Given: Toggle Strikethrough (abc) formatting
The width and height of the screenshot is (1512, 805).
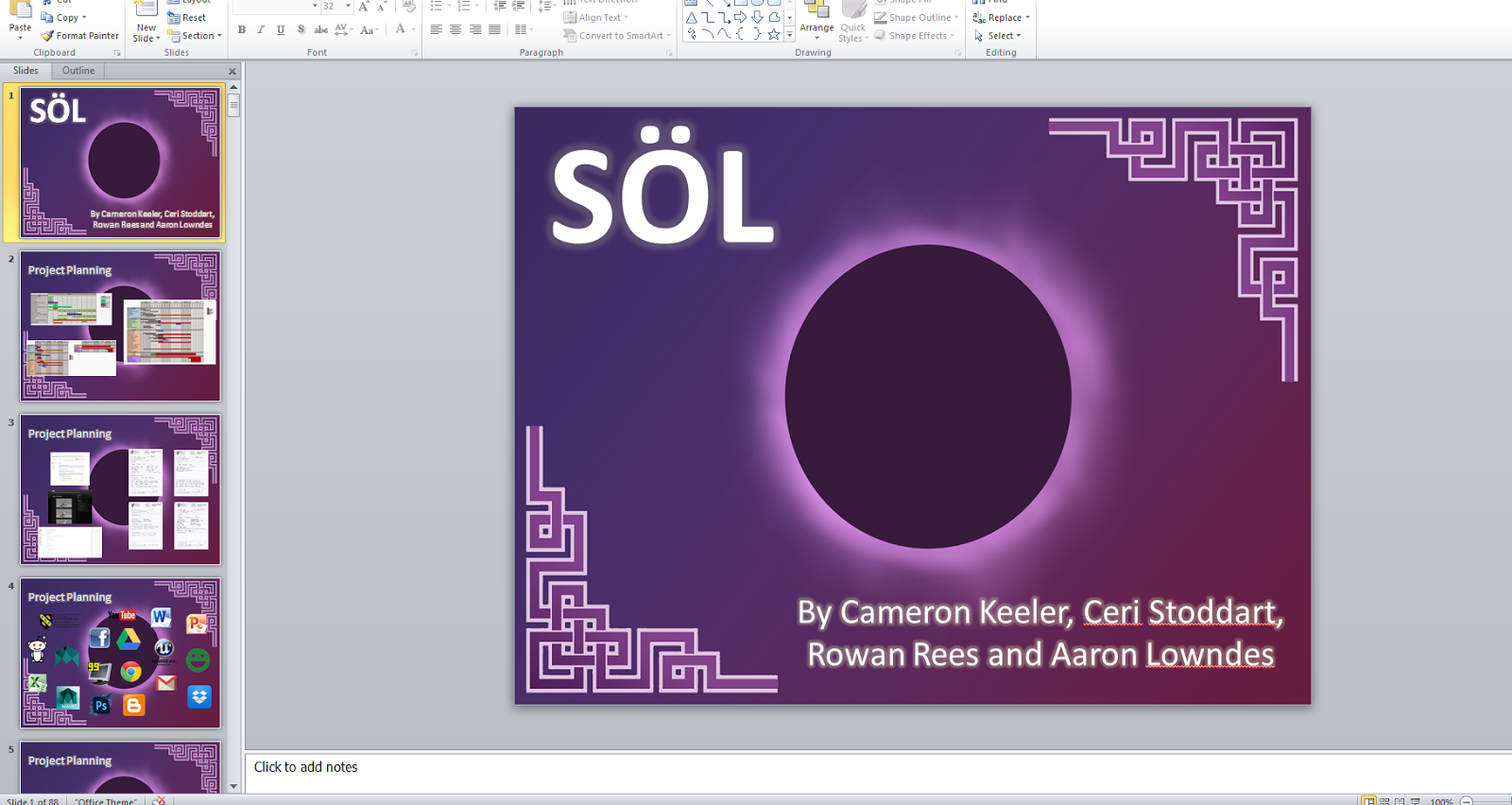Looking at the screenshot, I should pos(320,30).
